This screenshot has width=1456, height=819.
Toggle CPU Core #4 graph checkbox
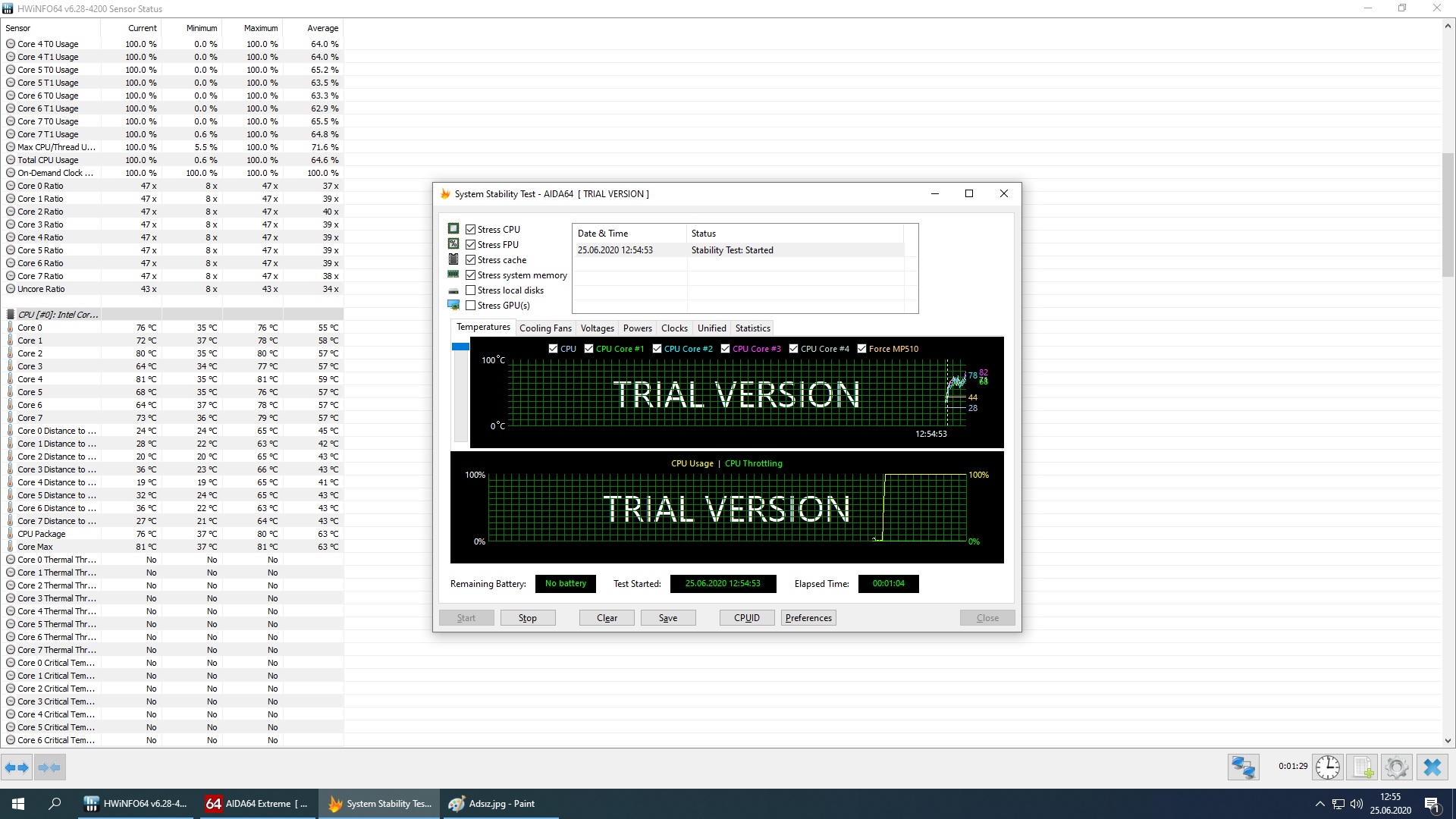pos(793,349)
